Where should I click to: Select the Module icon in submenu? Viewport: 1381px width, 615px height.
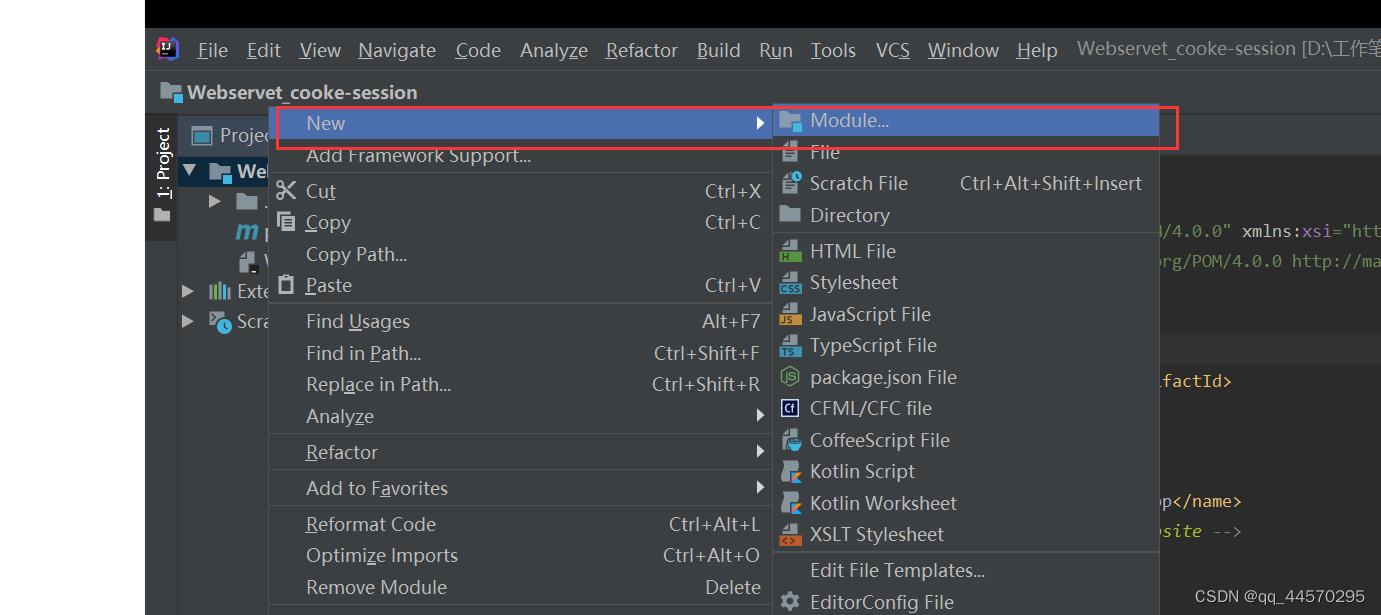tap(791, 121)
